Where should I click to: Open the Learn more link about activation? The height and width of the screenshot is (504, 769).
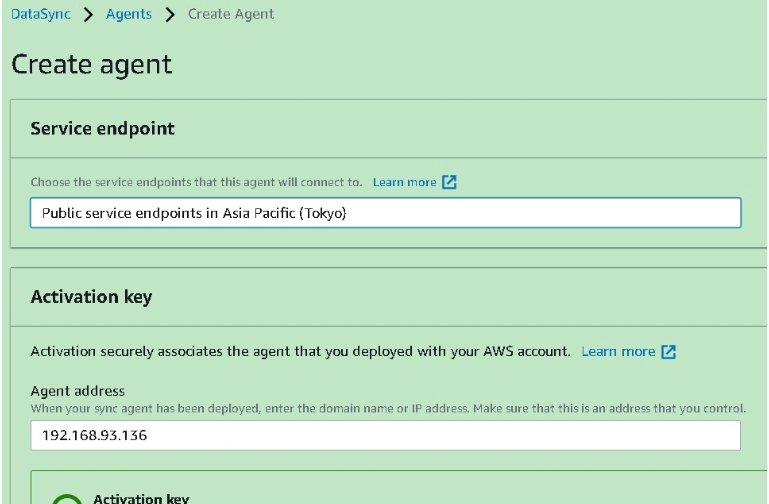tap(618, 352)
